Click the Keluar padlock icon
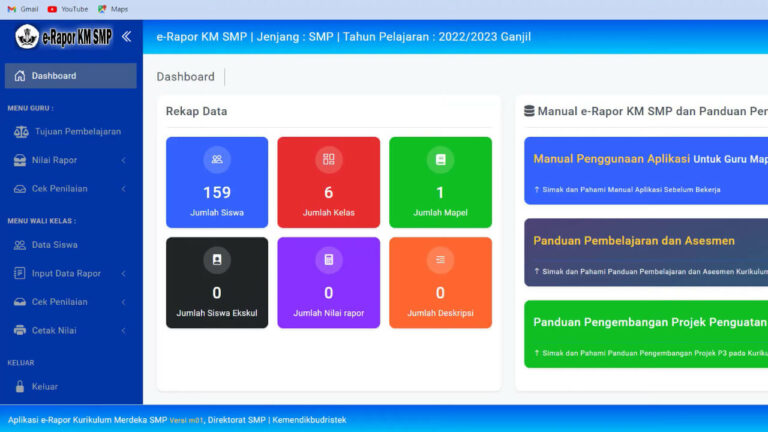768x432 pixels. 20,386
